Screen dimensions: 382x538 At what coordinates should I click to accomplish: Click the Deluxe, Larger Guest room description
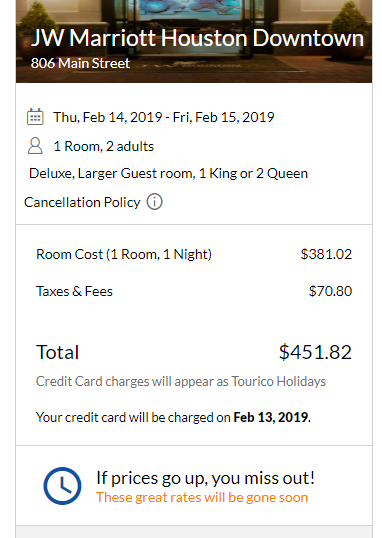tap(169, 174)
